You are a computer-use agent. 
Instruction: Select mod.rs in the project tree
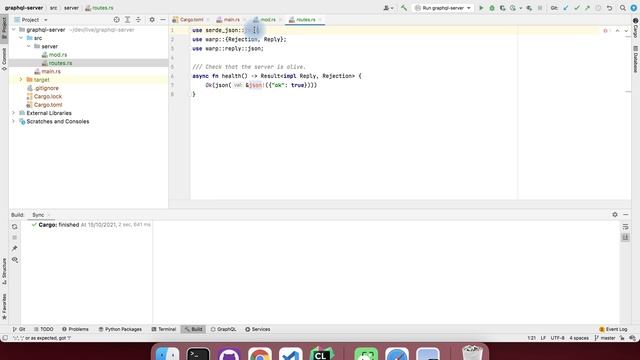click(58, 55)
